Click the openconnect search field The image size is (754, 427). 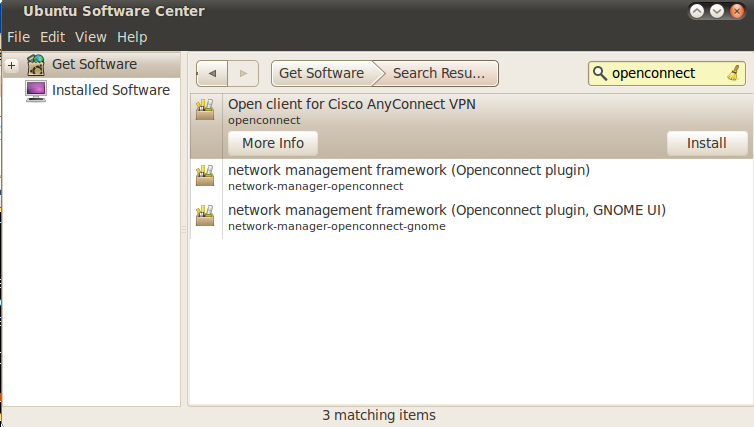pos(666,74)
